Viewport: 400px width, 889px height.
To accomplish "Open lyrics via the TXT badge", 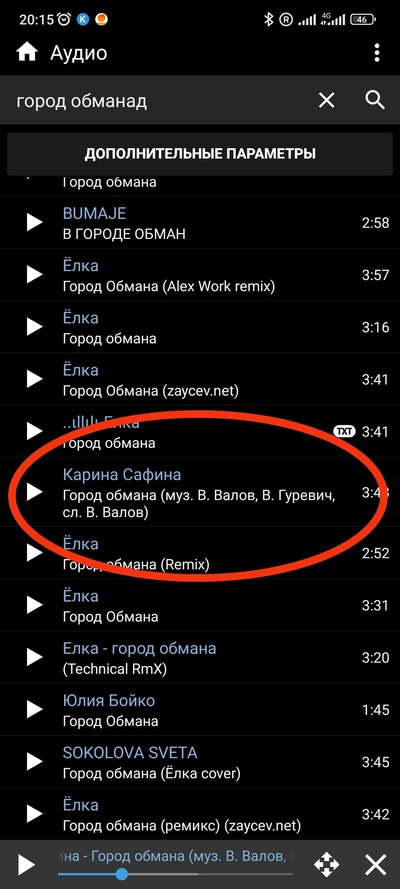I will tap(344, 431).
